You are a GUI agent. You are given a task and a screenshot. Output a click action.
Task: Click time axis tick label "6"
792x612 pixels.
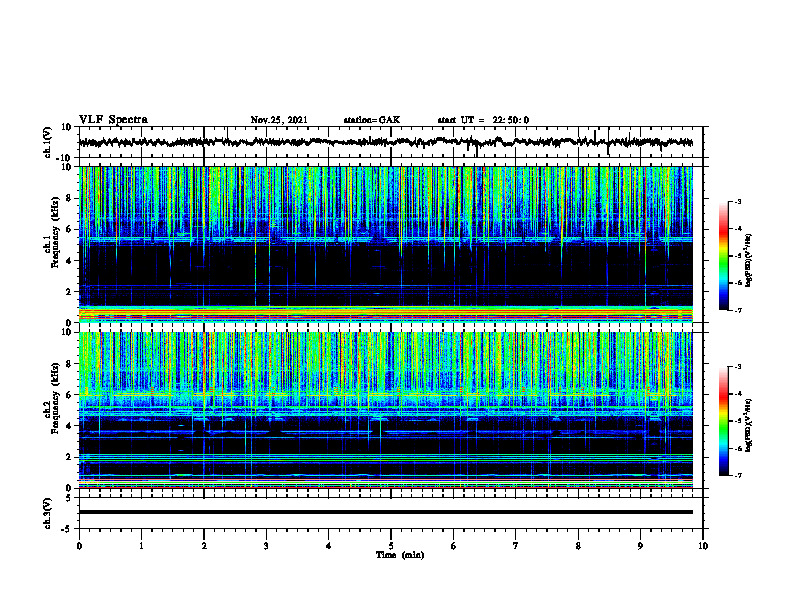[x=454, y=546]
